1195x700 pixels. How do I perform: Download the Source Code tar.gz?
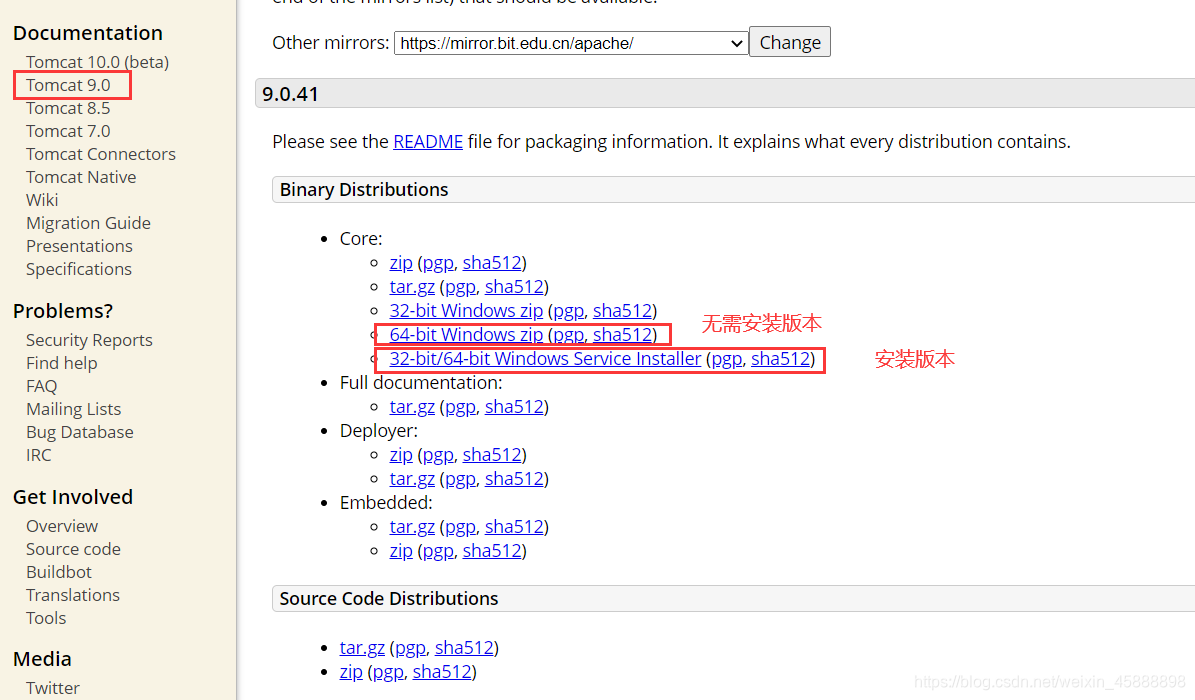tap(362, 647)
